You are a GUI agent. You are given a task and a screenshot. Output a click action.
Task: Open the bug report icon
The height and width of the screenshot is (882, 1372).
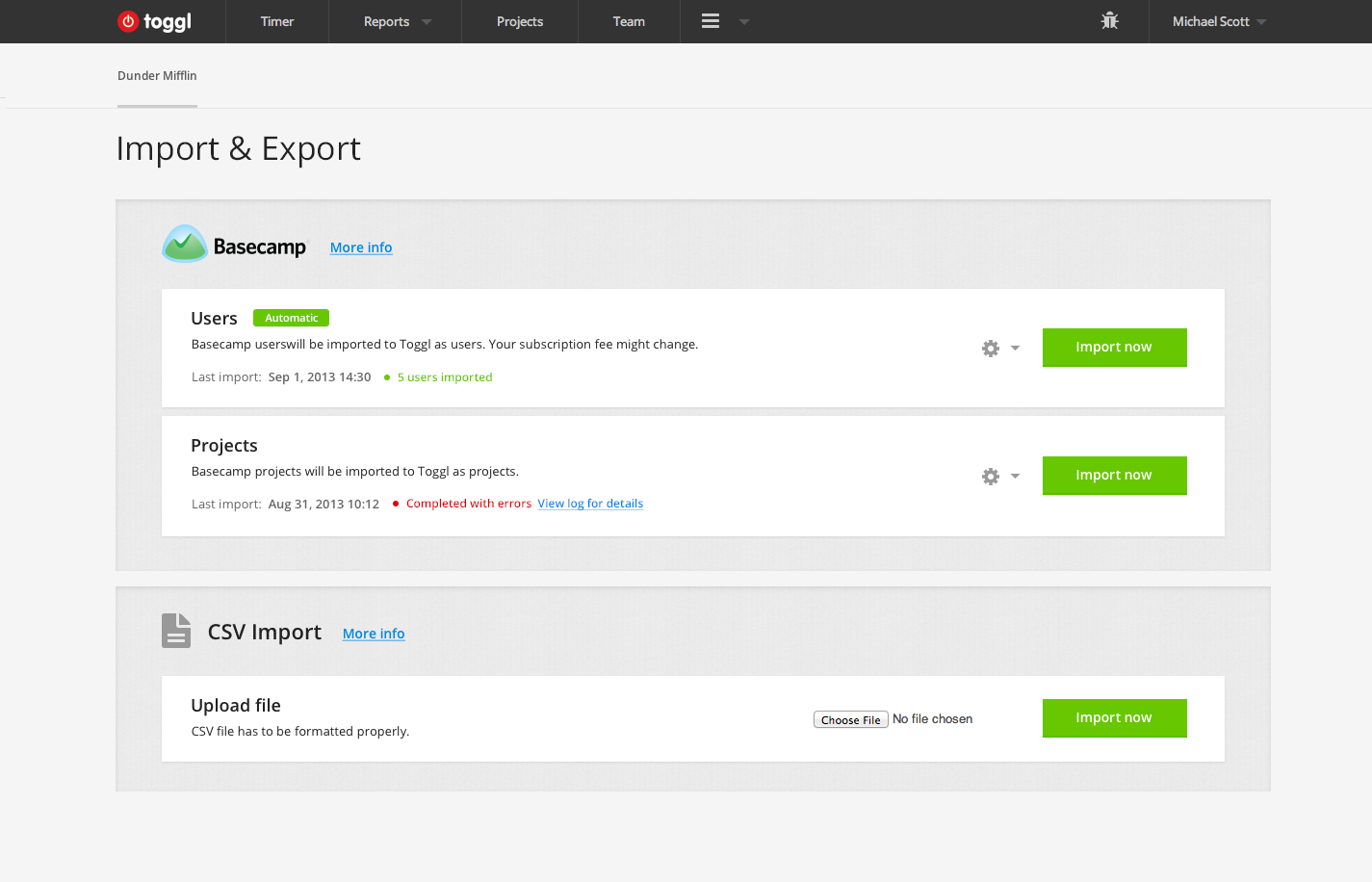click(1109, 21)
